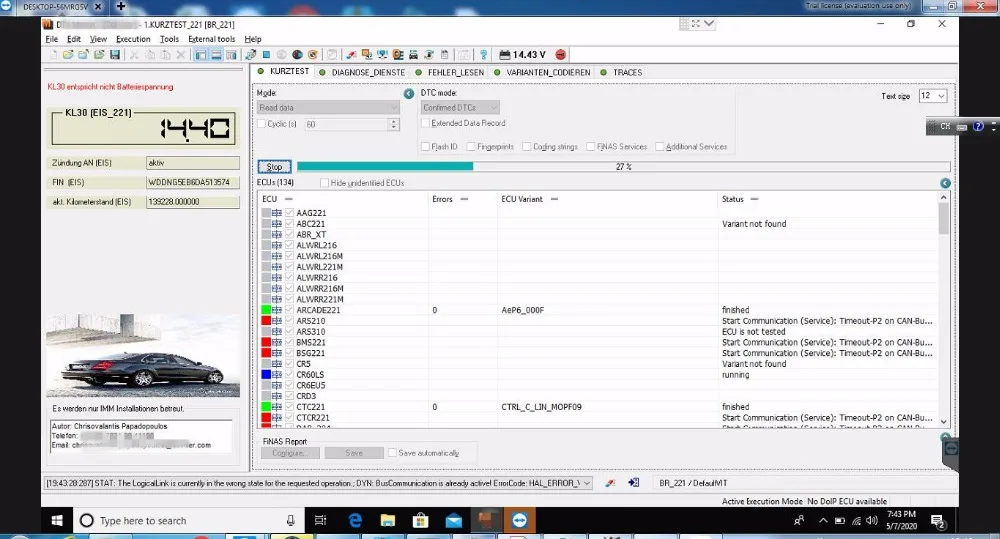Switch to the VARIANTEN_CODIEREN tab
This screenshot has width=1000, height=539.
tap(543, 72)
